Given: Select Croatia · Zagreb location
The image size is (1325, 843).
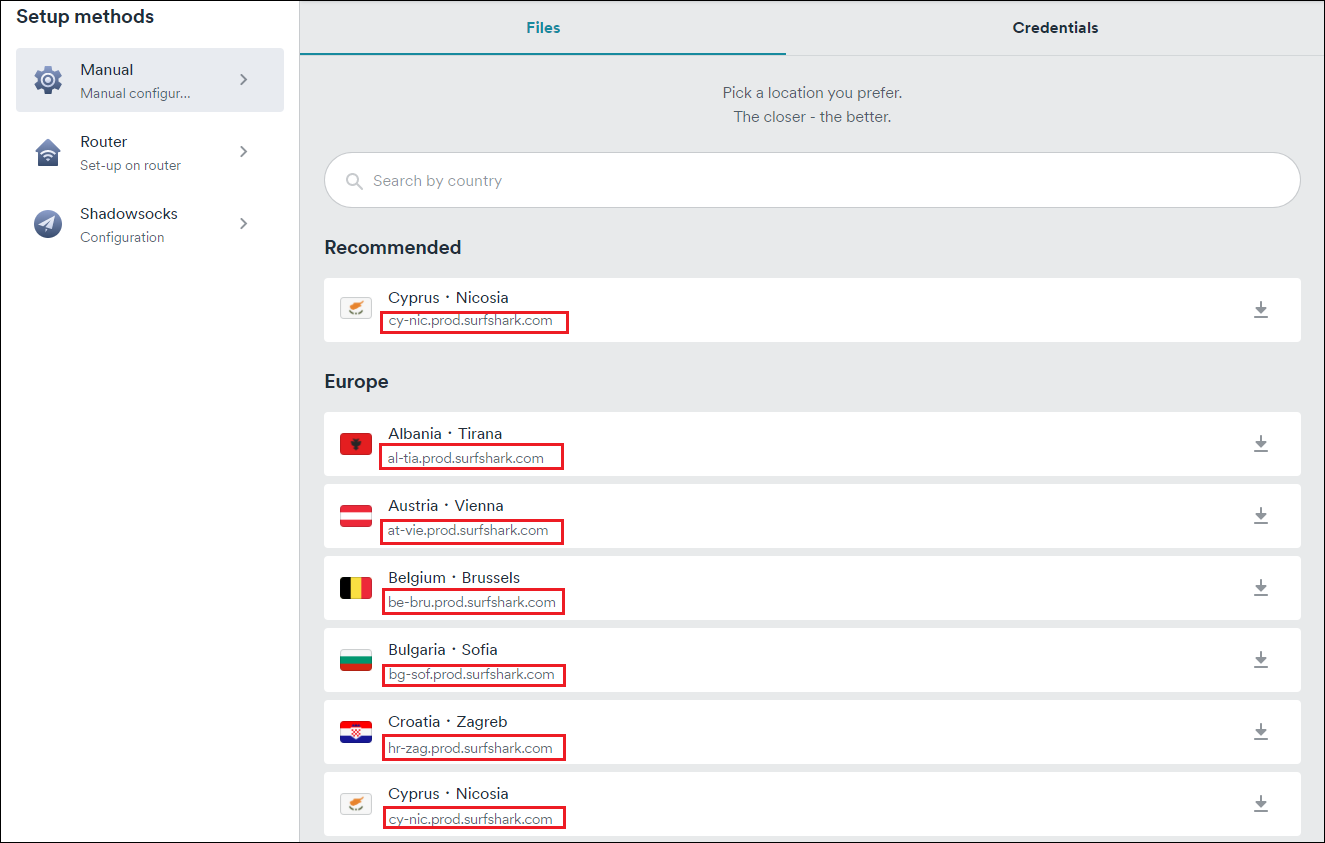Looking at the screenshot, I should pos(812,732).
